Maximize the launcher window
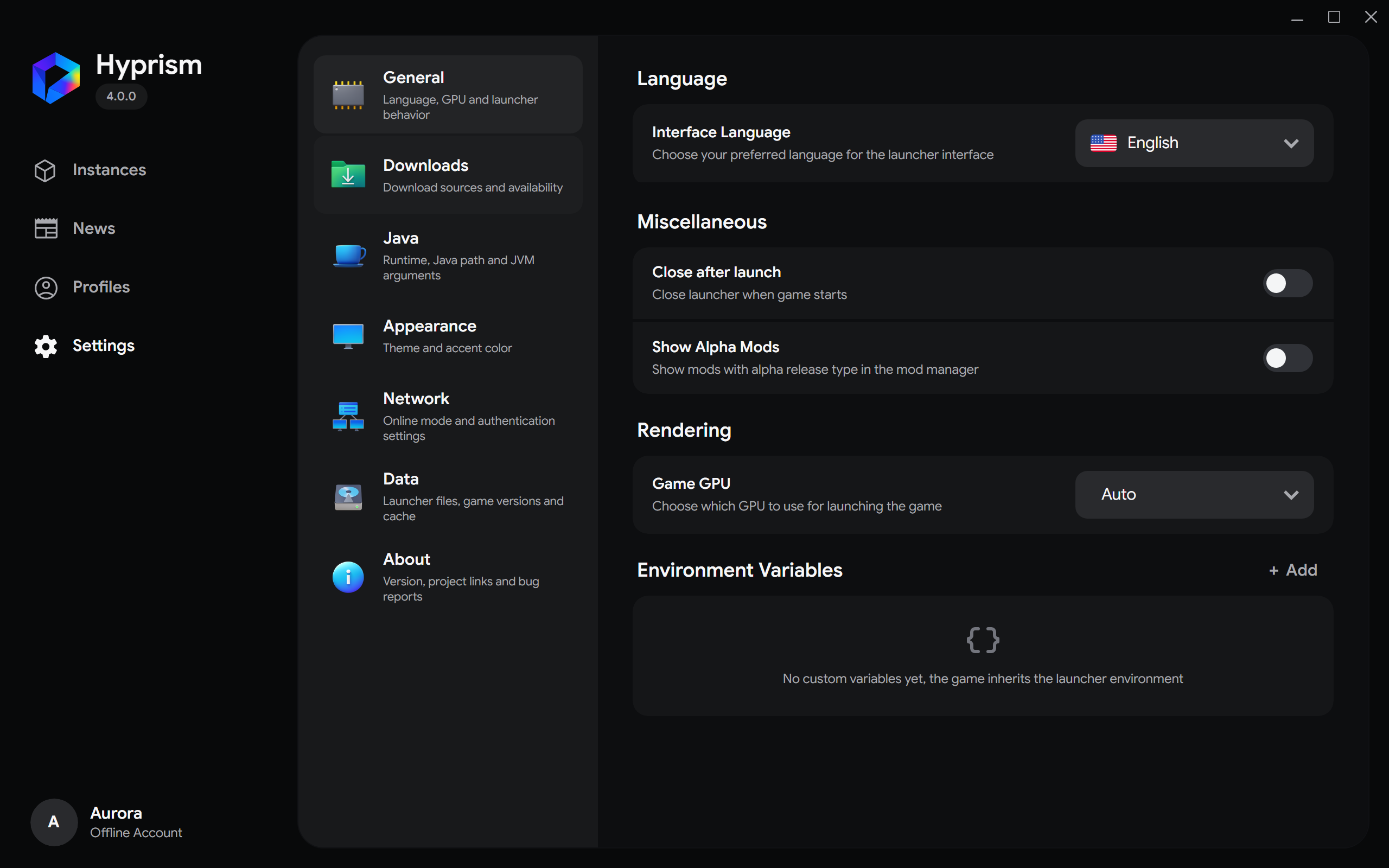The width and height of the screenshot is (1389, 868). click(x=1334, y=17)
